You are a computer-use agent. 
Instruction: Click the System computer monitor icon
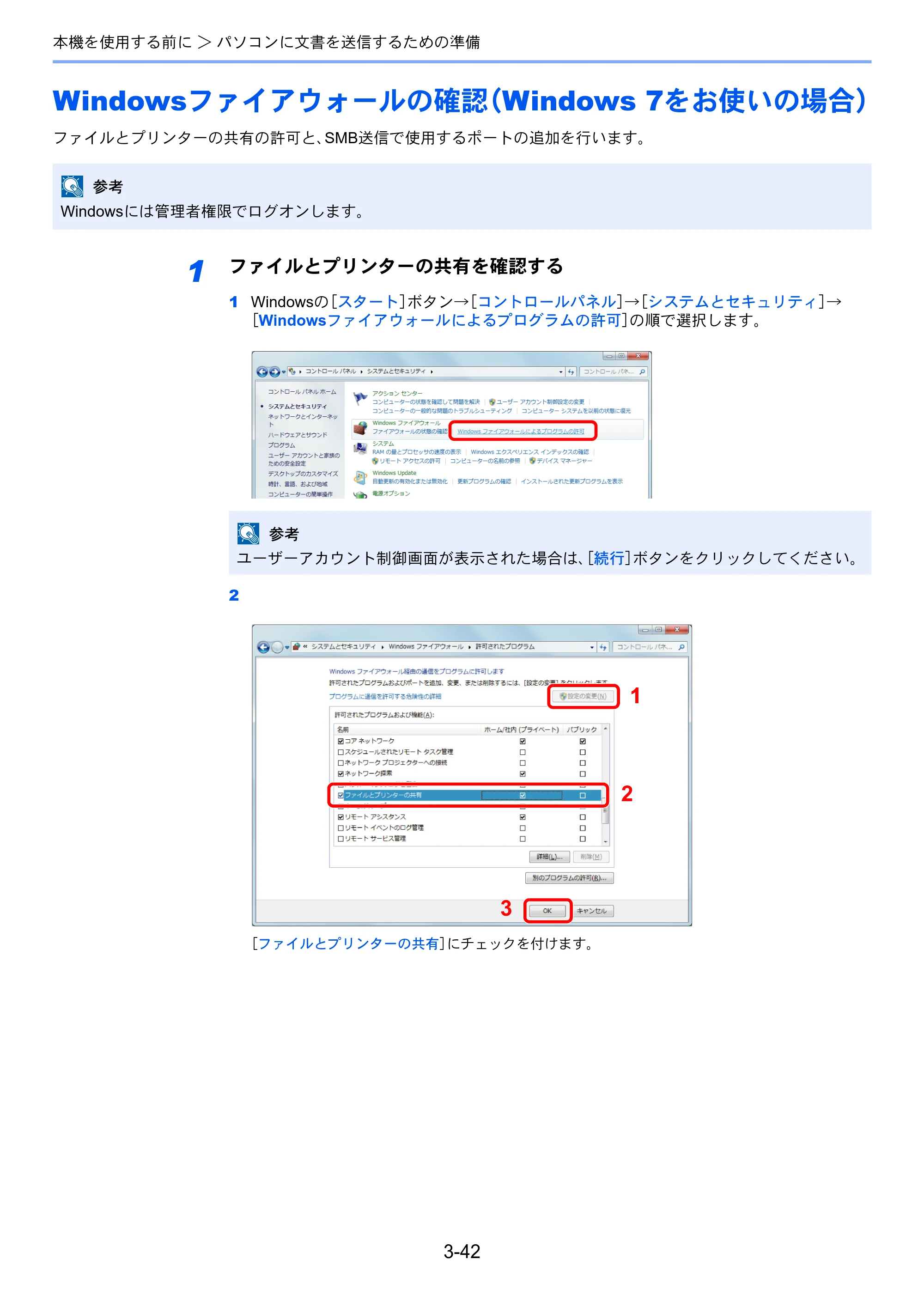(360, 449)
